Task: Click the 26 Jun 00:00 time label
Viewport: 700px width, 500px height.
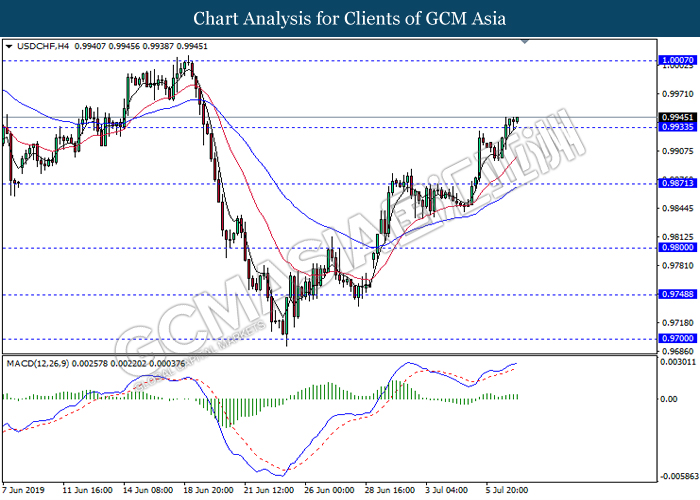Action: click(x=329, y=490)
